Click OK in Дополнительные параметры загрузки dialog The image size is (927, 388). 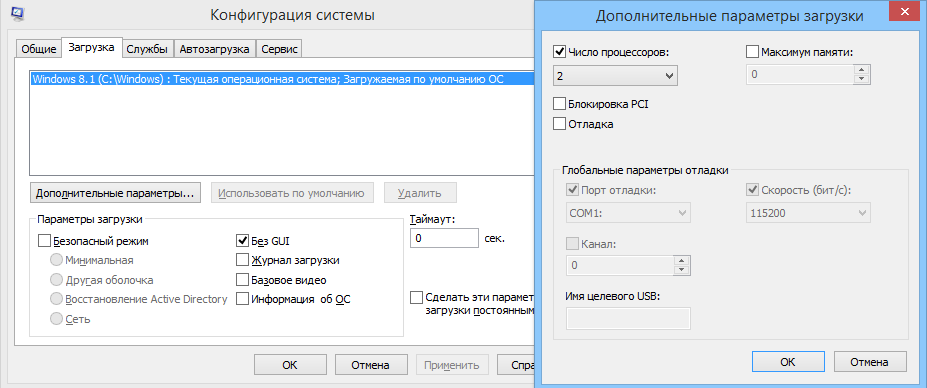787,362
